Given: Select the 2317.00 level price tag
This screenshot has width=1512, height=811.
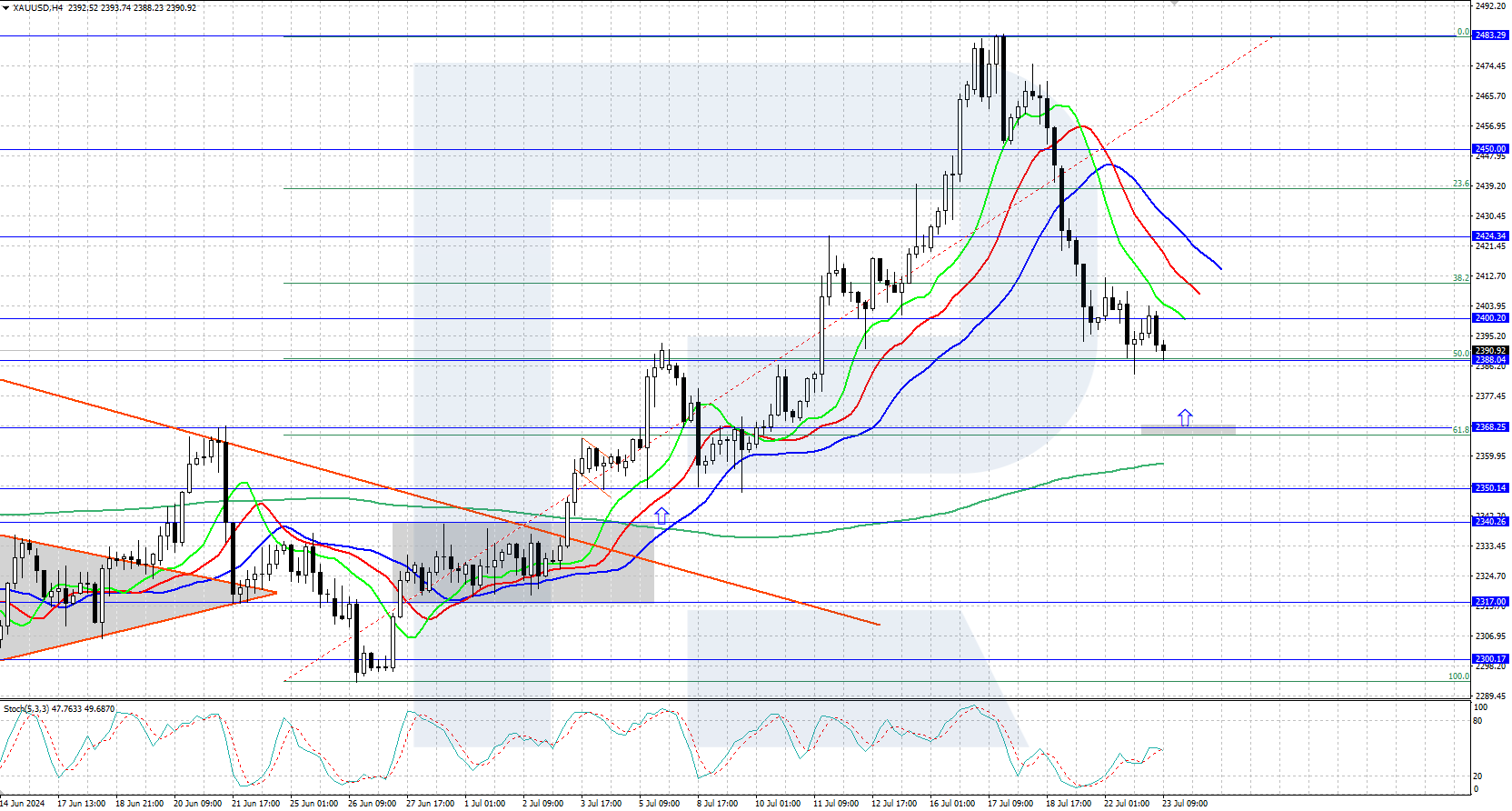Looking at the screenshot, I should 1490,602.
